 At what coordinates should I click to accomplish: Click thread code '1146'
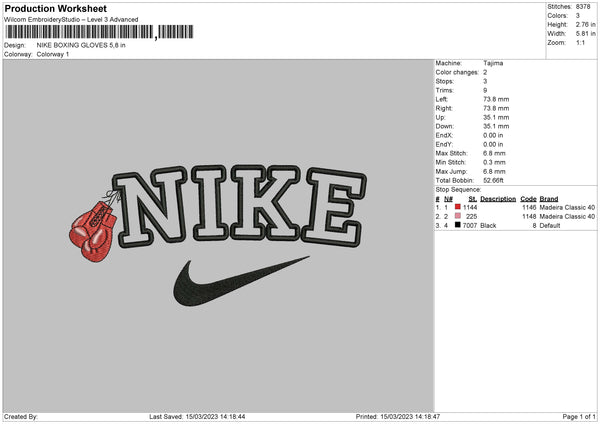click(530, 207)
